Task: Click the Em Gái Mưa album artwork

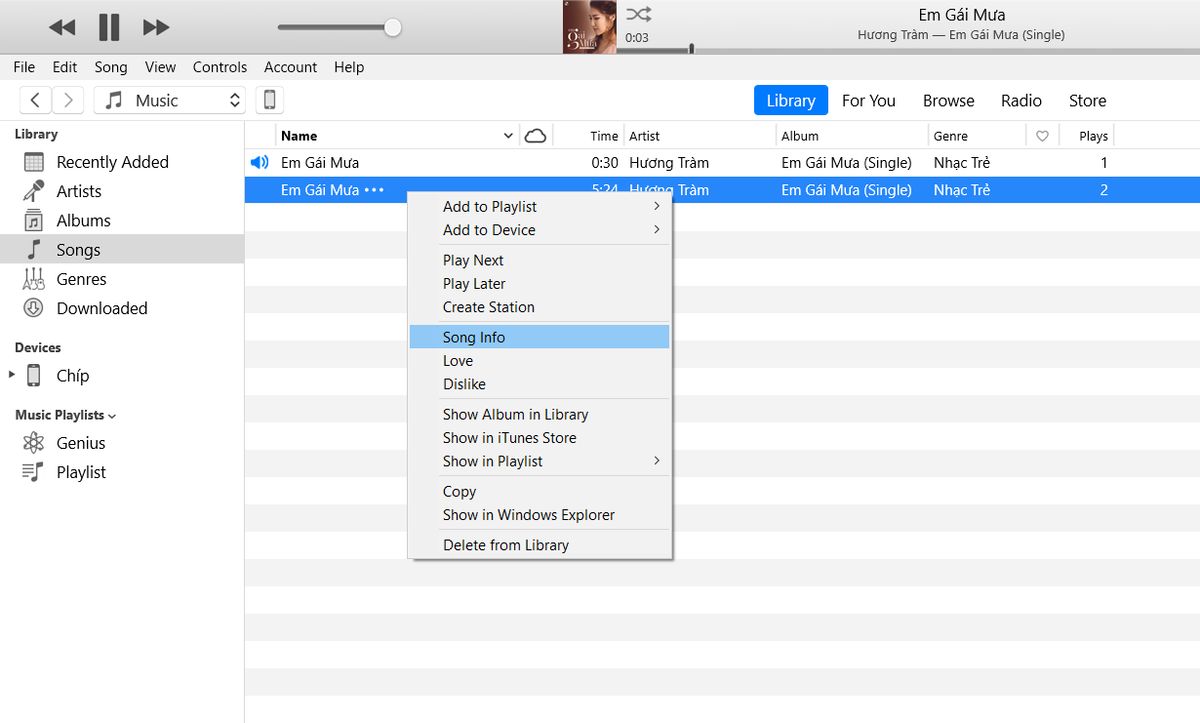Action: pos(588,27)
